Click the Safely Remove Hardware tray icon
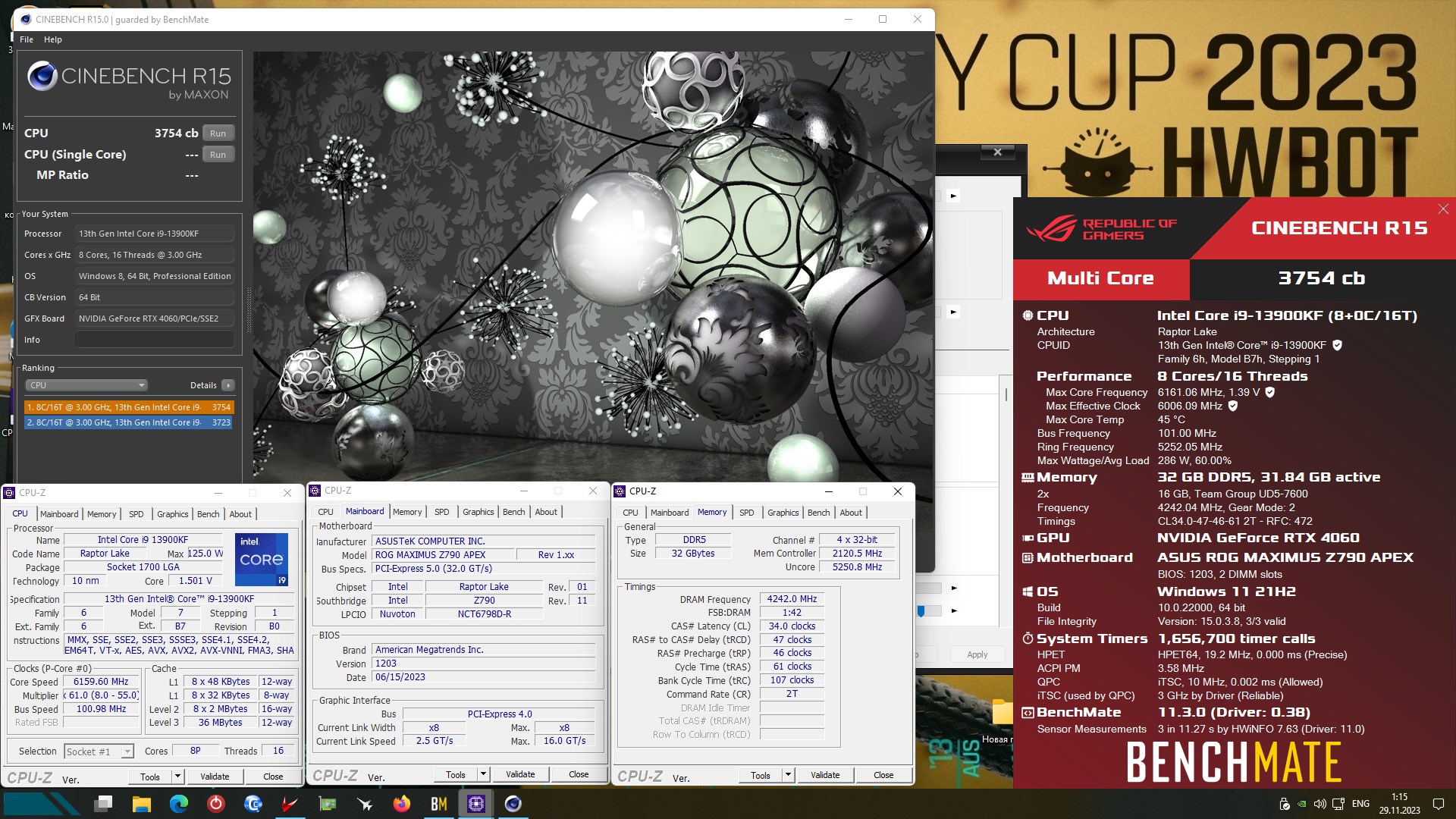 tap(1284, 804)
